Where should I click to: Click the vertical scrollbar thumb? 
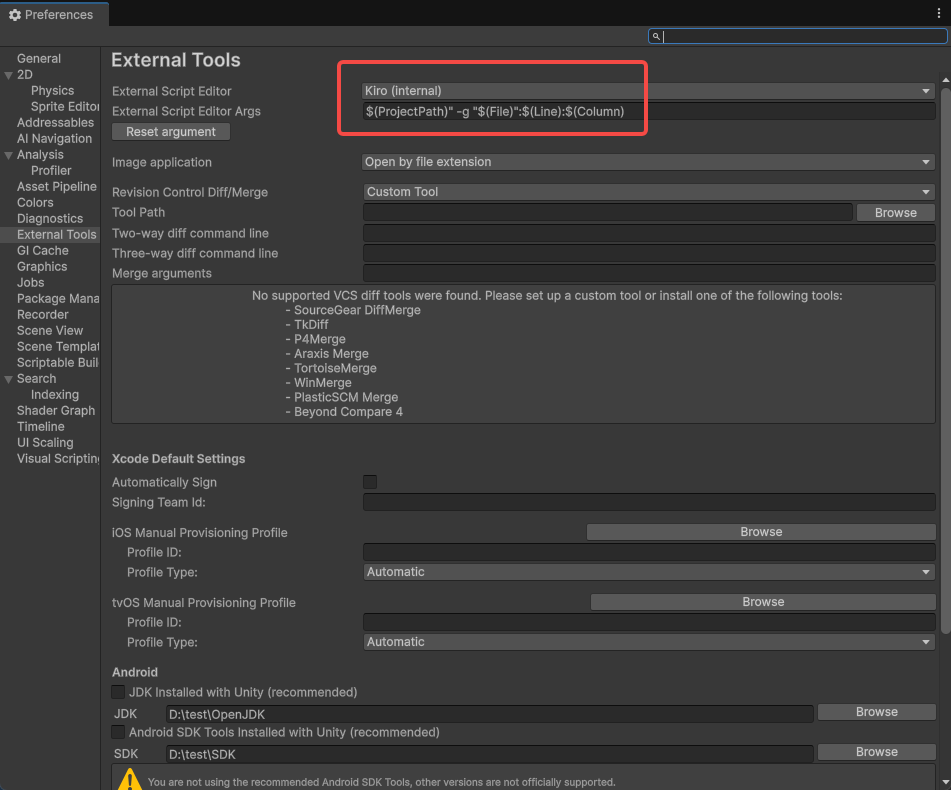point(946,361)
